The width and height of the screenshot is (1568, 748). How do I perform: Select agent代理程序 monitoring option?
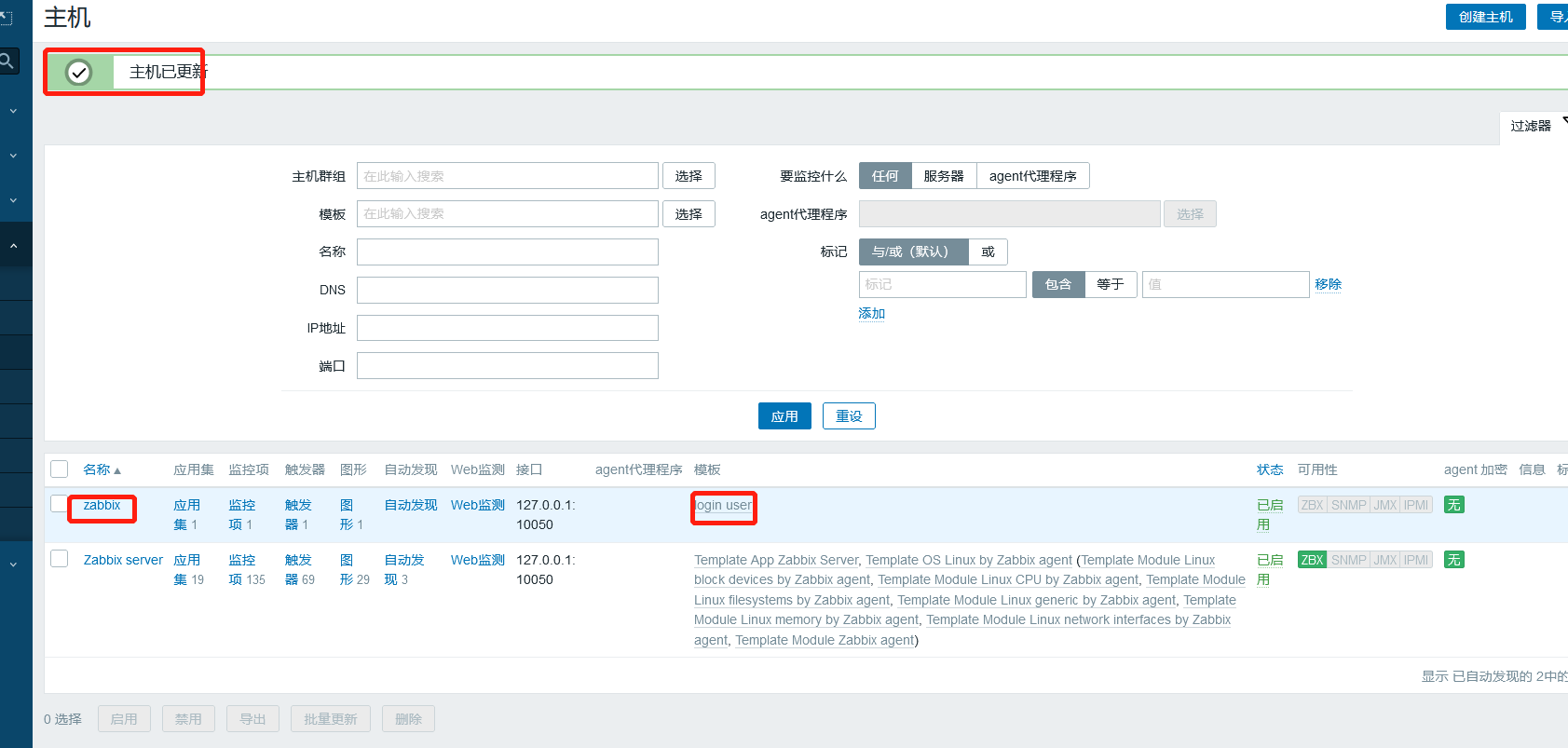point(1032,176)
